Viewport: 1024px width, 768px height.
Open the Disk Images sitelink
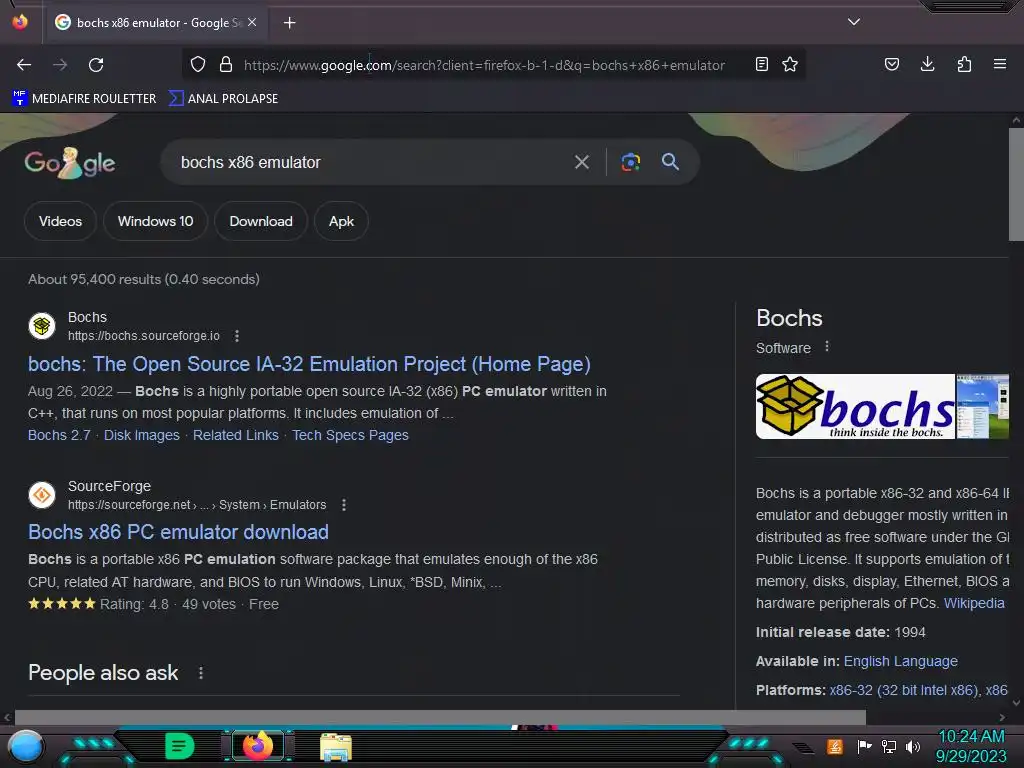click(142, 435)
